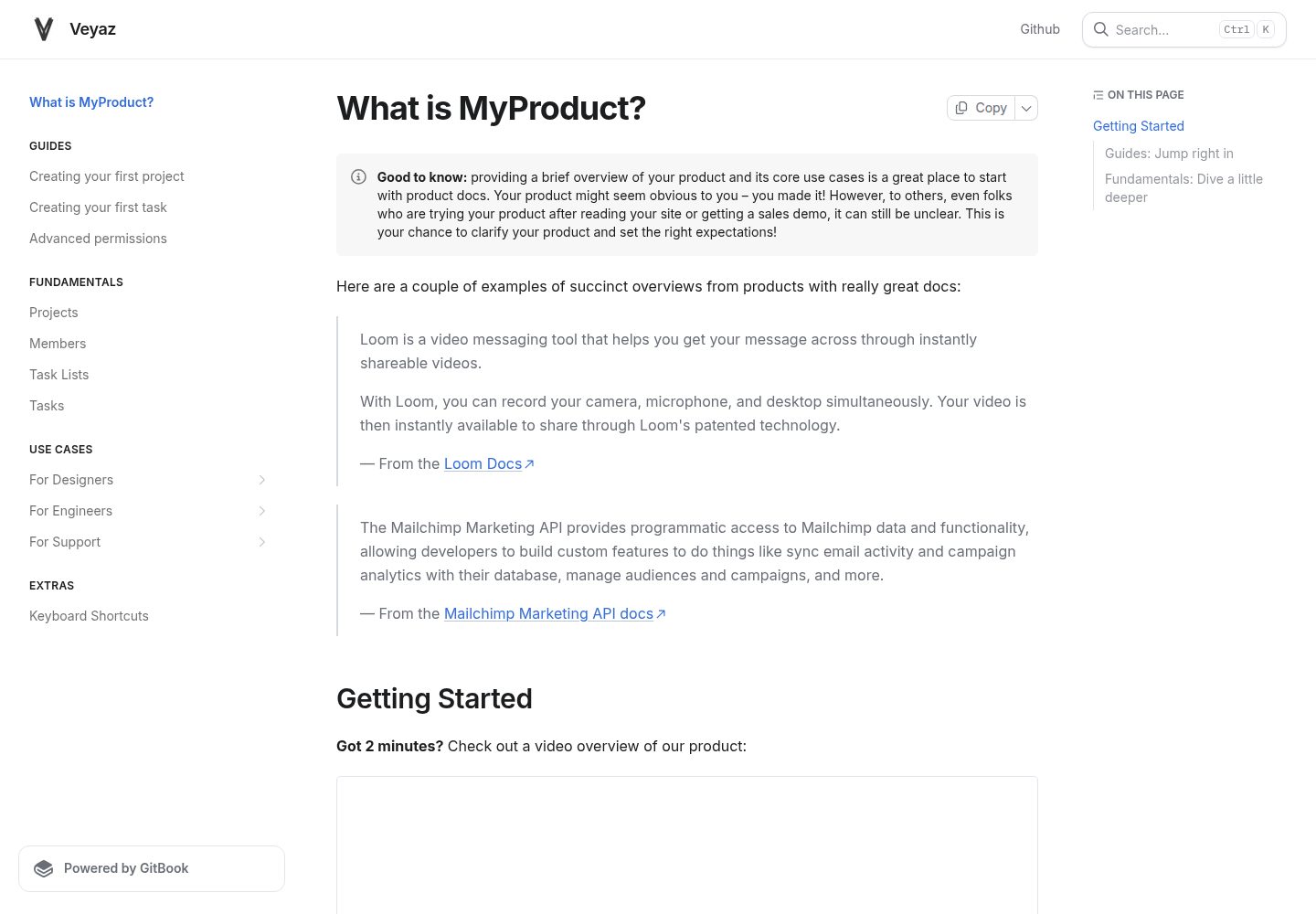The height and width of the screenshot is (914, 1316).
Task: Open the Members page
Action: pos(58,344)
